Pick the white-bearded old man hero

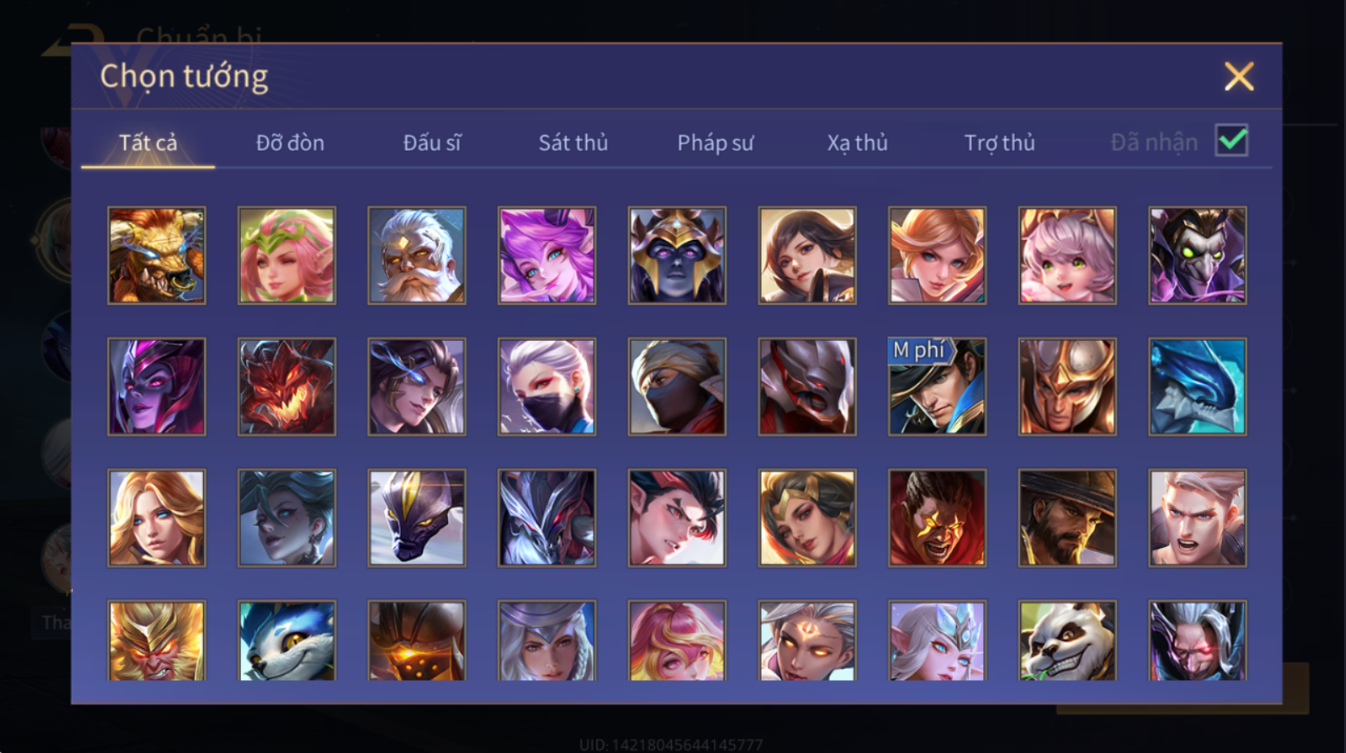pyautogui.click(x=417, y=255)
